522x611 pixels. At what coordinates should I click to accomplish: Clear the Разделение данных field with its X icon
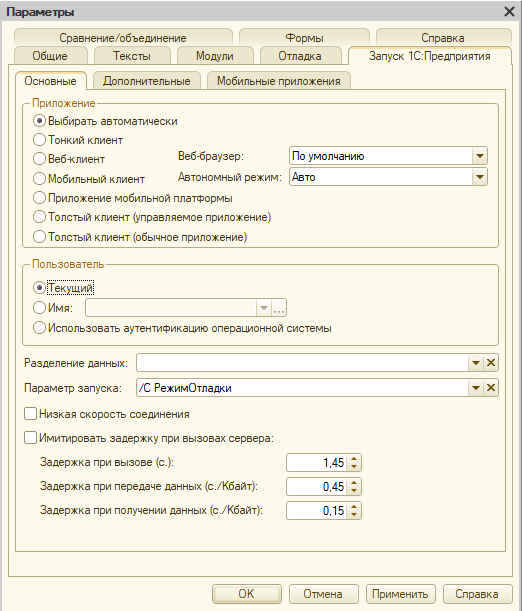click(x=491, y=363)
